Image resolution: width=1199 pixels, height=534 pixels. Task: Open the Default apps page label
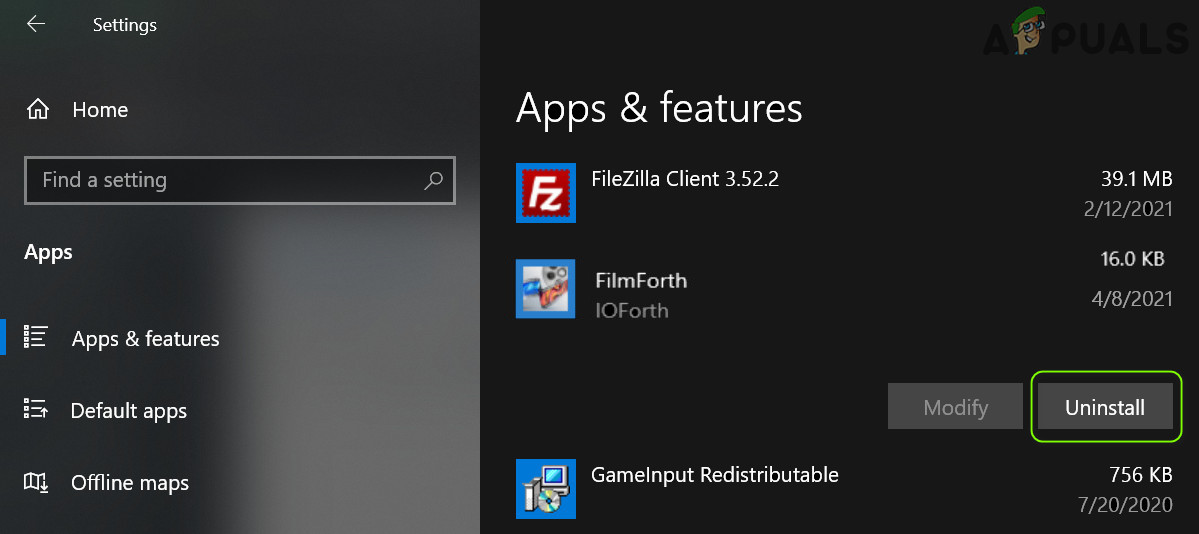click(x=128, y=411)
